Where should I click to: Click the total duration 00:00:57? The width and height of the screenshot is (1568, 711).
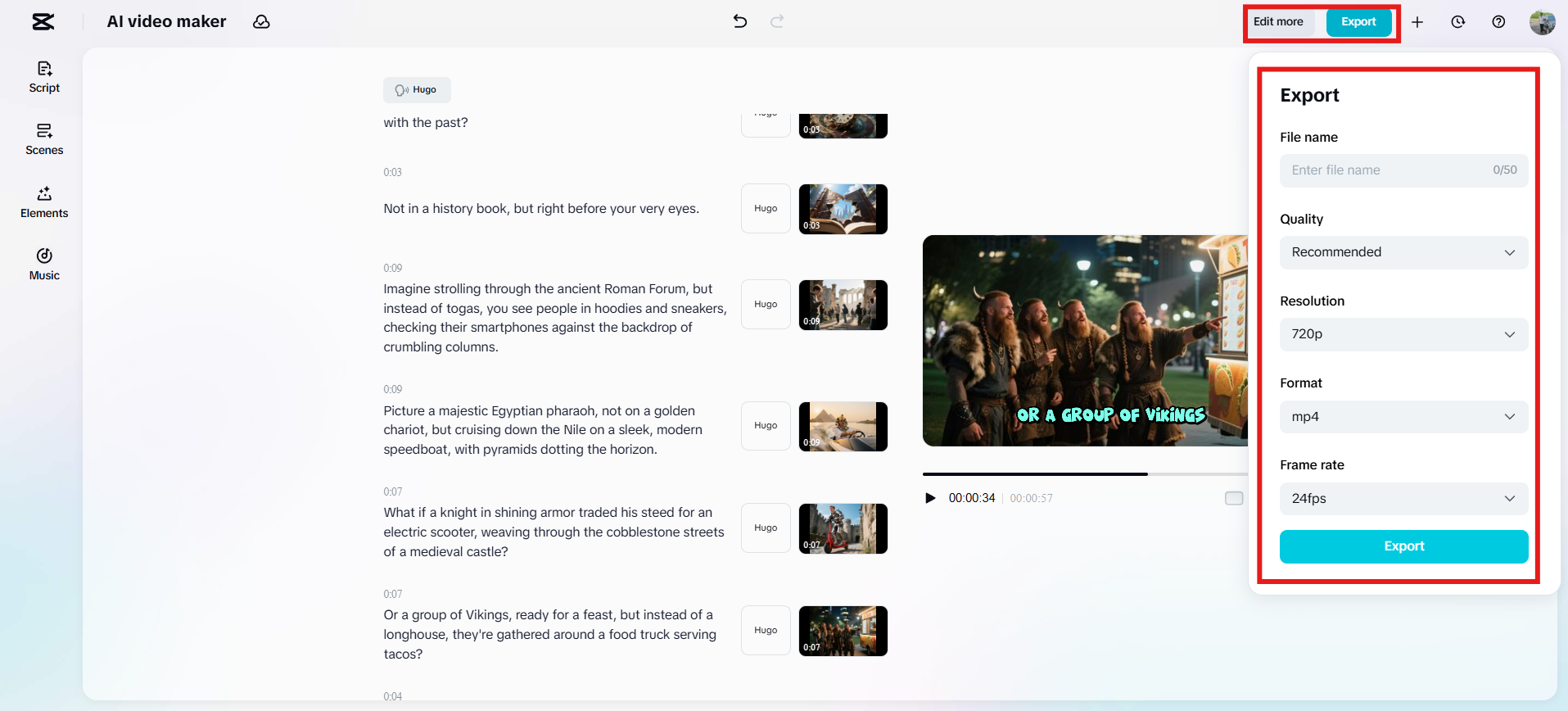pyautogui.click(x=1031, y=498)
